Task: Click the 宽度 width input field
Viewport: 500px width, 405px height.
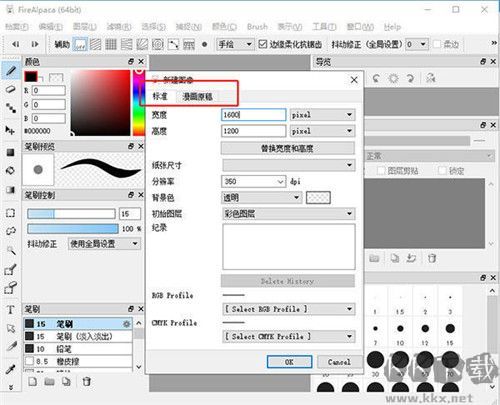Action: 253,115
